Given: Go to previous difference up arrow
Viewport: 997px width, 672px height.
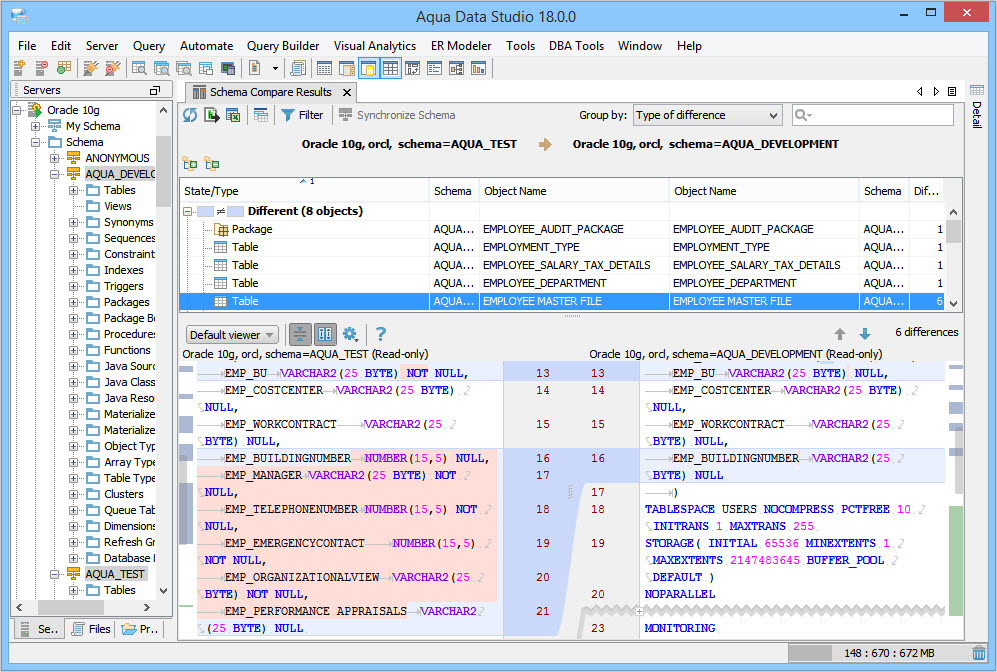Looking at the screenshot, I should (840, 334).
